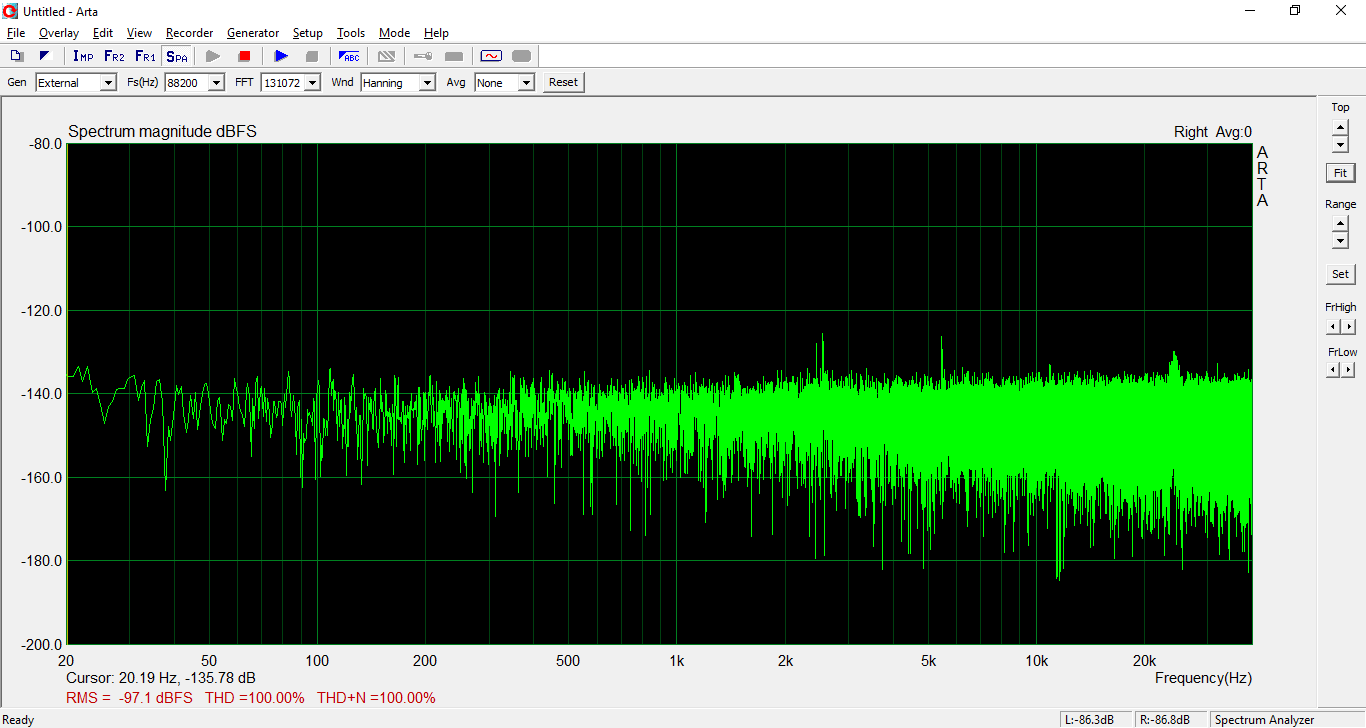
Task: Open the Gen source dropdown
Action: click(108, 83)
